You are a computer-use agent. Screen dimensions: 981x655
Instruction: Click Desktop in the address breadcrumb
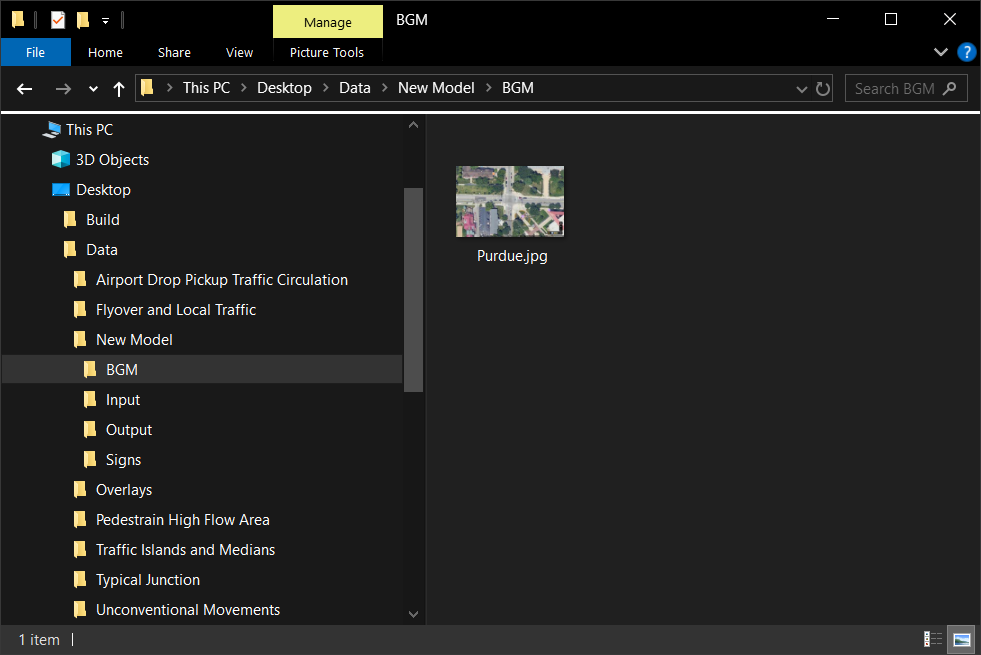coord(284,88)
